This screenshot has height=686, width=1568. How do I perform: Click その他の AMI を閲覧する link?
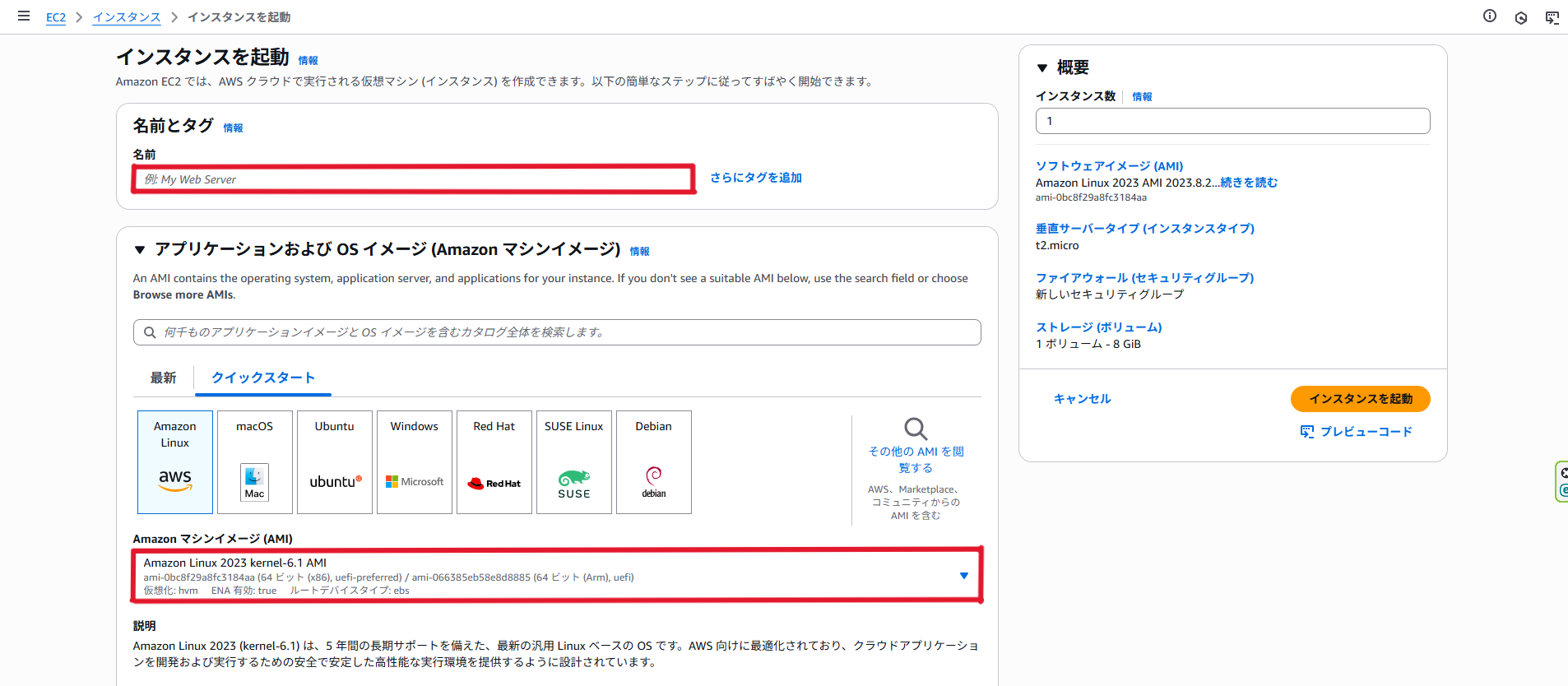click(916, 460)
